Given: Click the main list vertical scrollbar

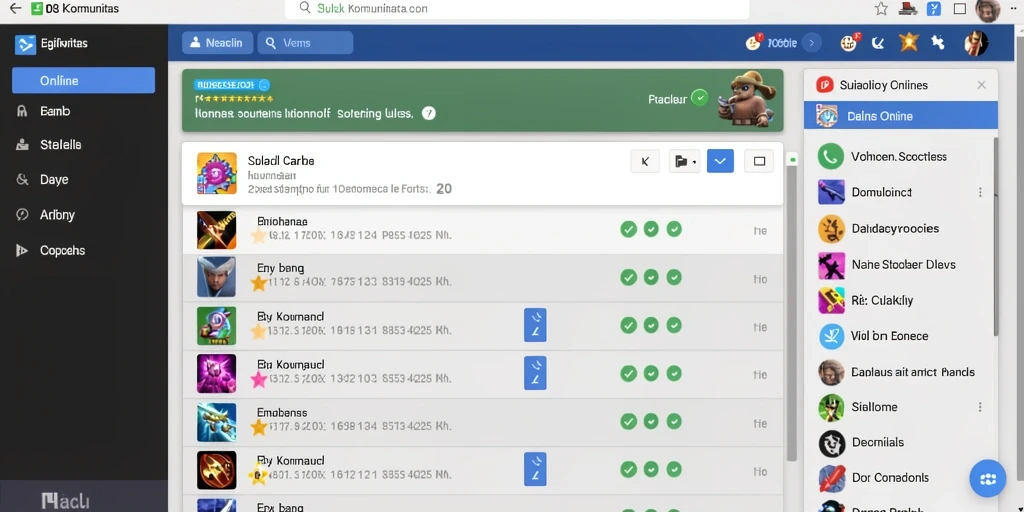Looking at the screenshot, I should point(792,313).
